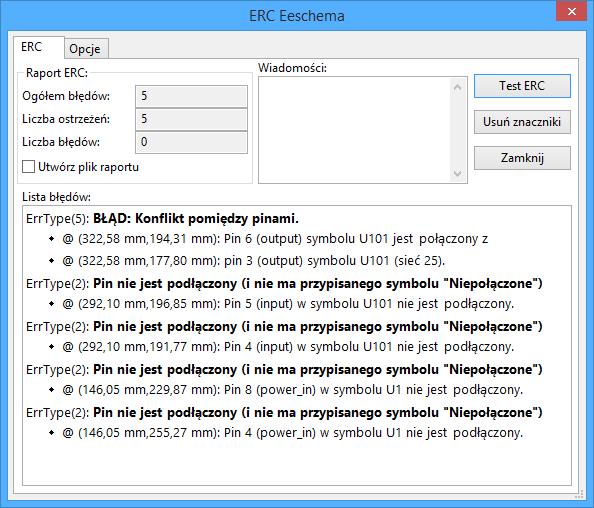
Task: Click the Zamknij button
Action: tap(522, 158)
